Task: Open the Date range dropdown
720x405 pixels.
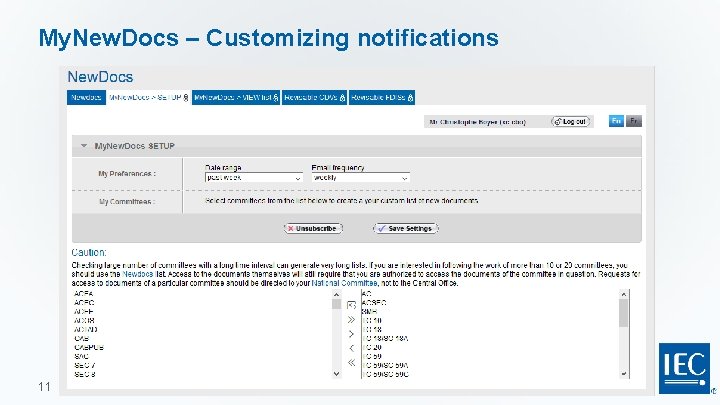Action: 253,178
